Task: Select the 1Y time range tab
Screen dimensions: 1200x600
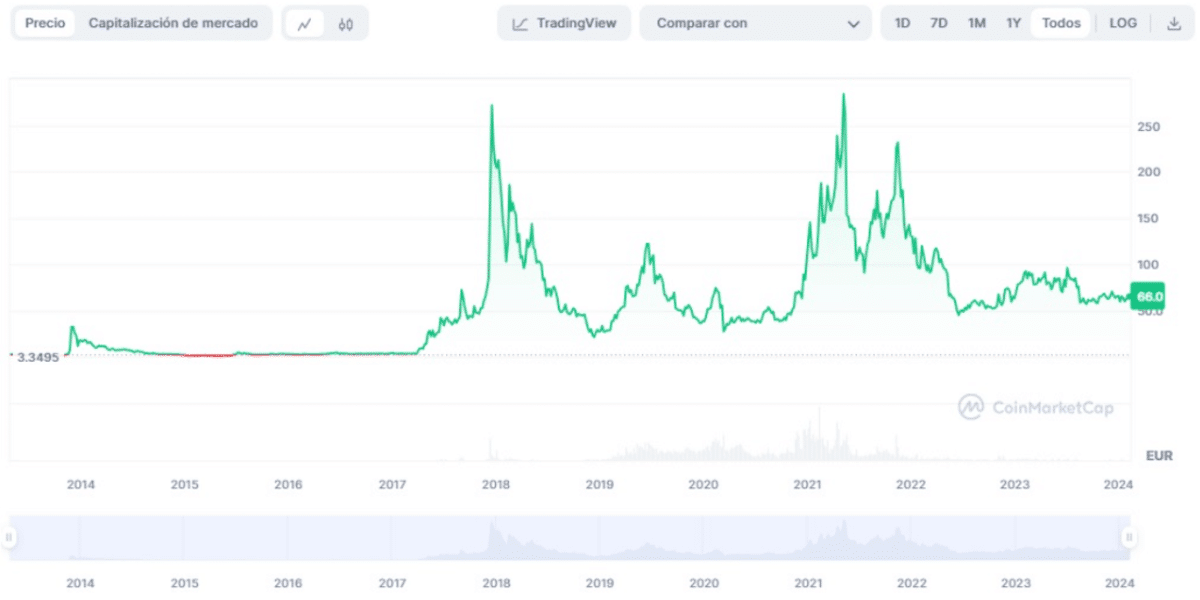Action: (x=1013, y=22)
